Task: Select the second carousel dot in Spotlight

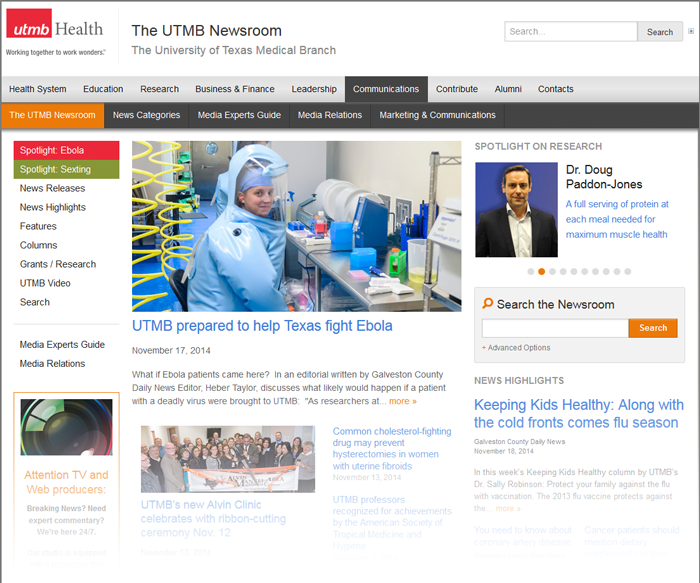Action: pyautogui.click(x=541, y=271)
